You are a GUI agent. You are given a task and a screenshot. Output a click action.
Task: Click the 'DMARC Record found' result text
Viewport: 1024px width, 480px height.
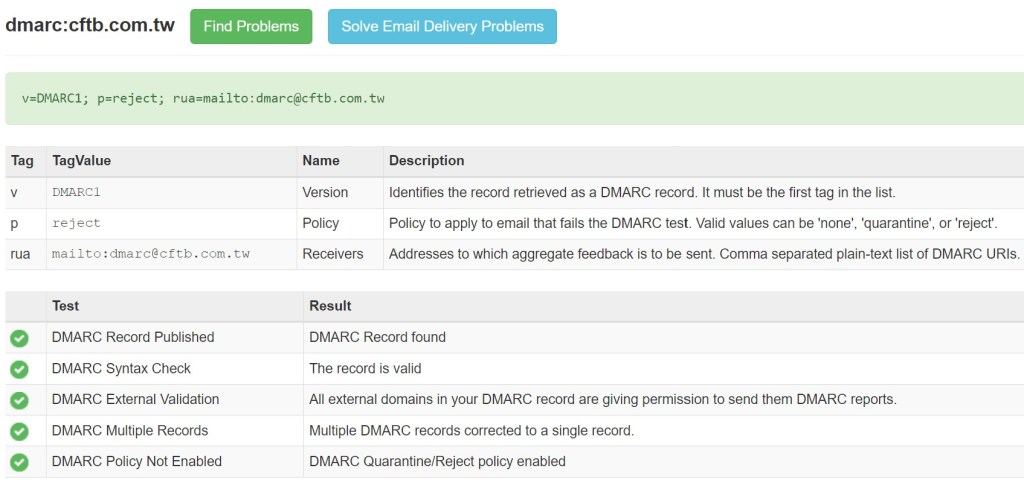377,337
